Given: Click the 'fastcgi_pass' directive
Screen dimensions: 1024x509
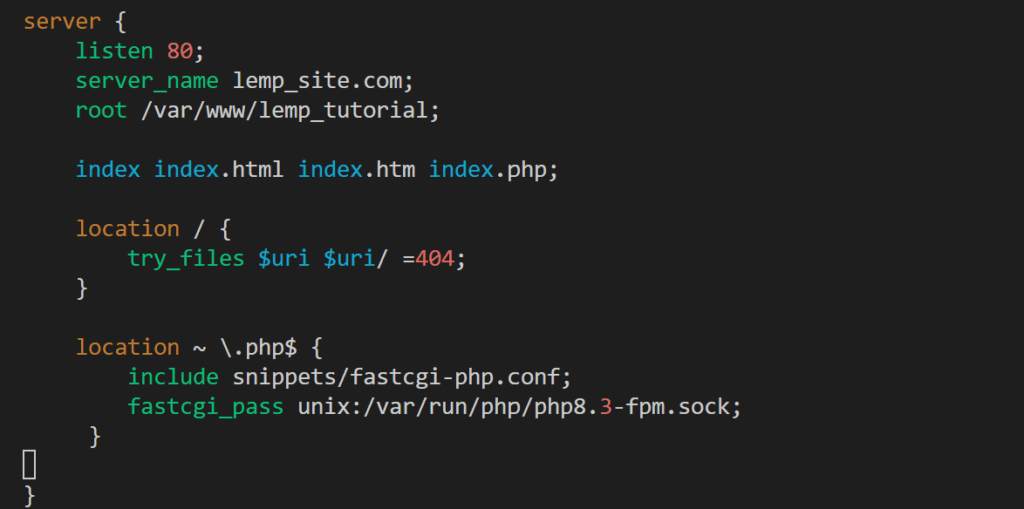Looking at the screenshot, I should (206, 407).
